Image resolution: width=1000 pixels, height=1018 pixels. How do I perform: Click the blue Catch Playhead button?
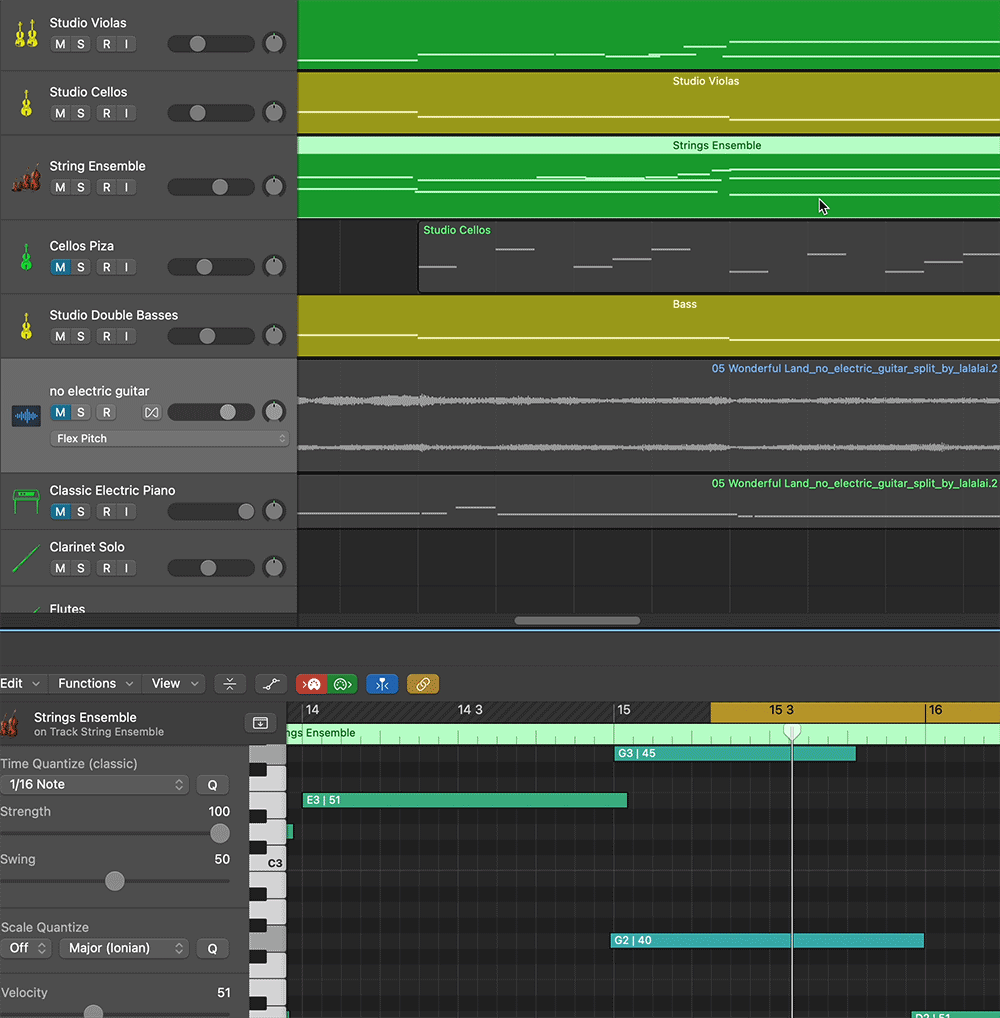pyautogui.click(x=382, y=684)
